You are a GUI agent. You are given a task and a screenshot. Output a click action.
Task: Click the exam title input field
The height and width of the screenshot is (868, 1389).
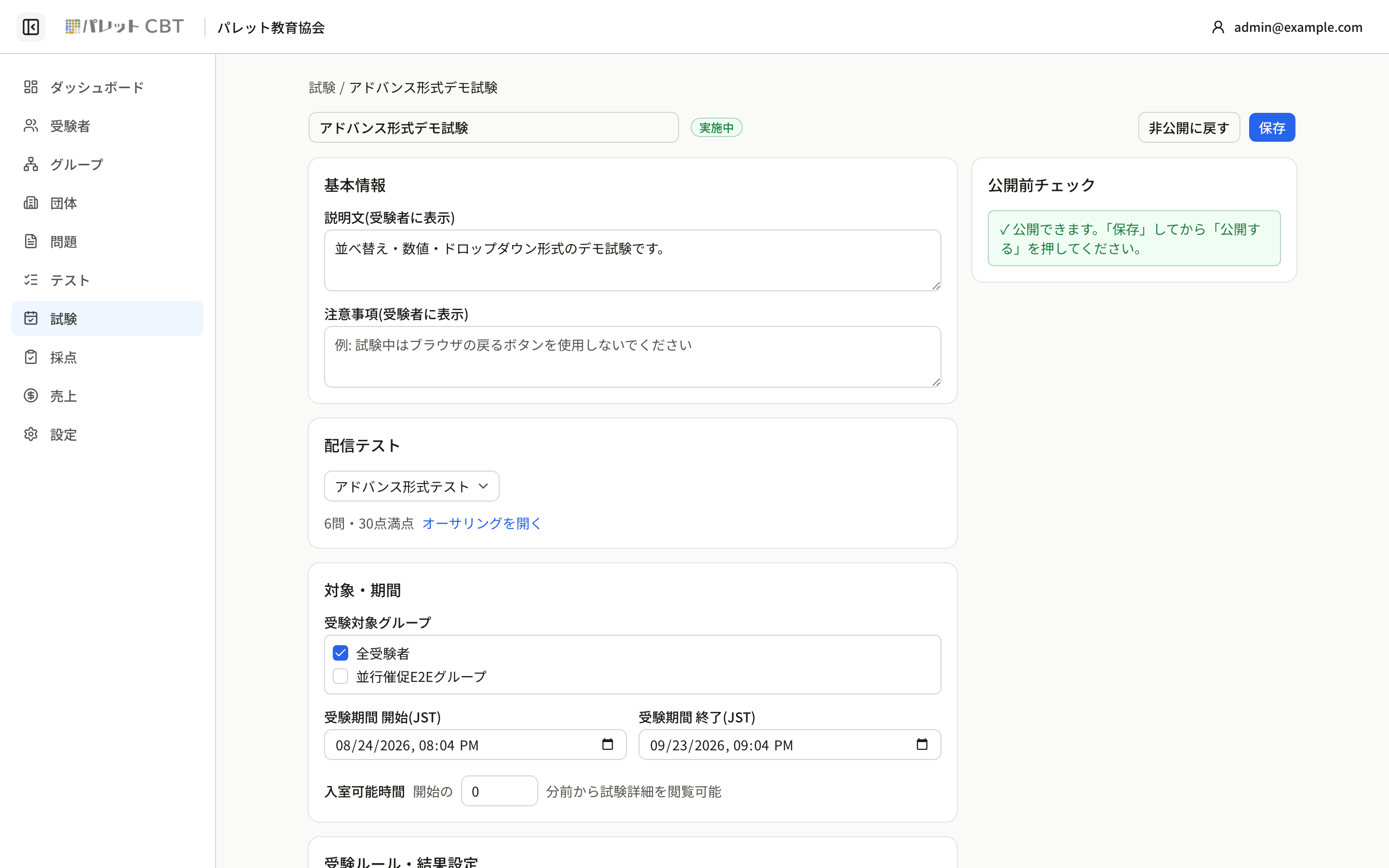493,127
